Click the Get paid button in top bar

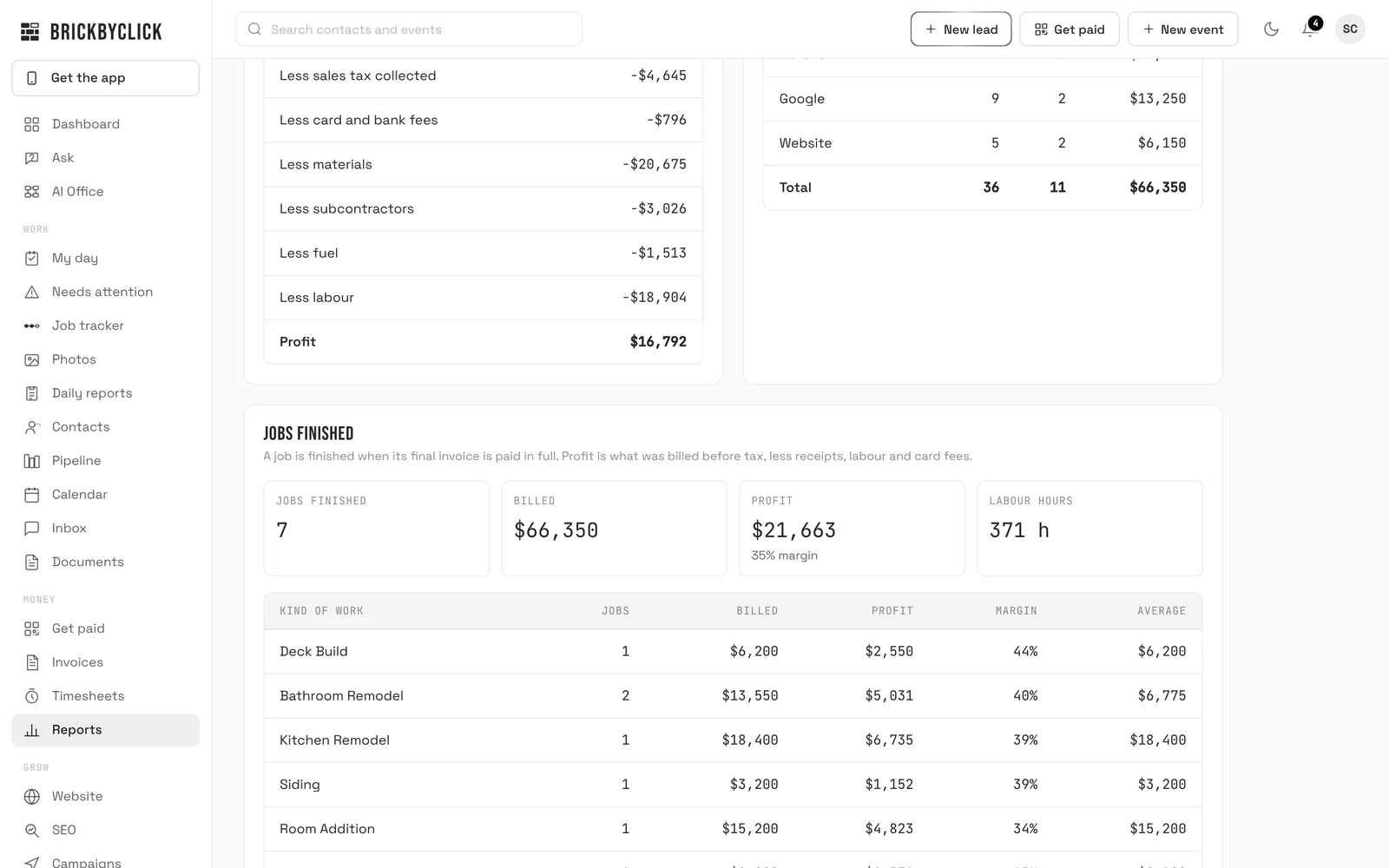(1070, 30)
